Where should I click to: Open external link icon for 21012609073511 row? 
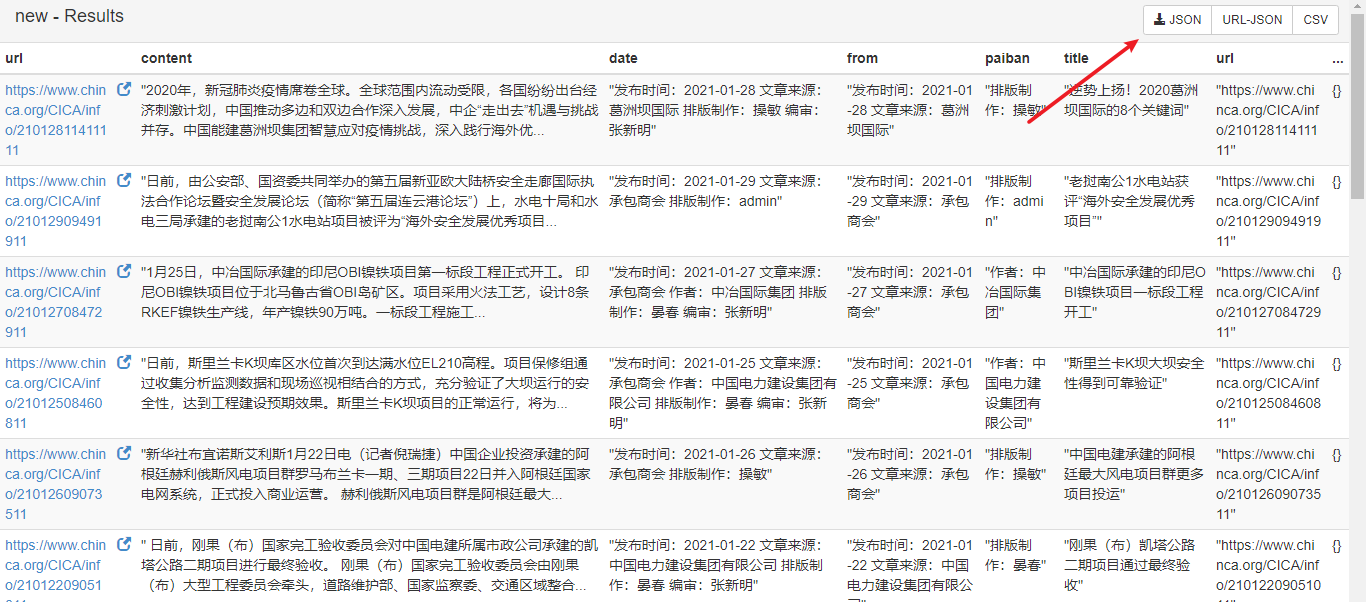click(124, 453)
